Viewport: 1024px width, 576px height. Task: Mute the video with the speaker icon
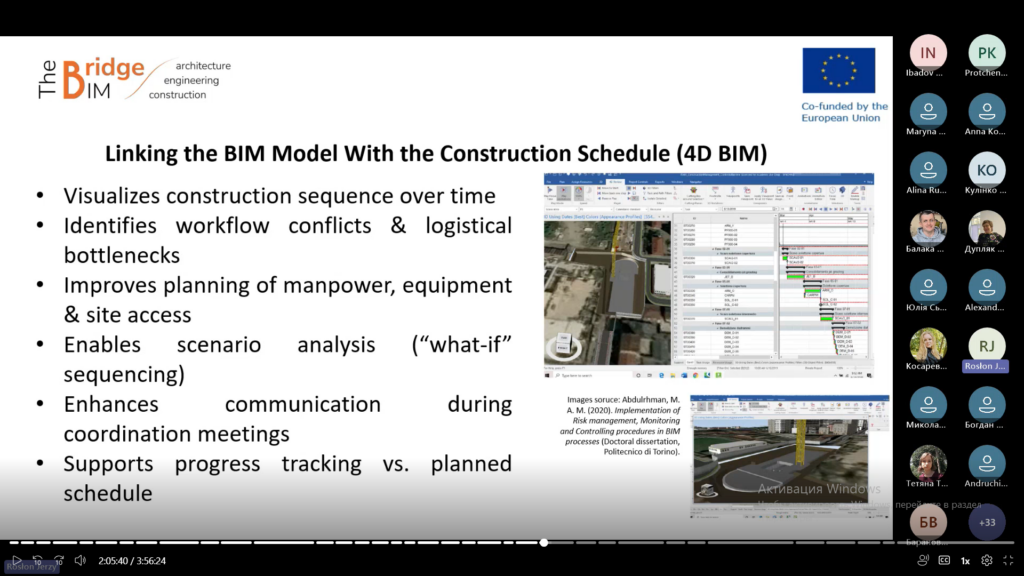(80, 561)
